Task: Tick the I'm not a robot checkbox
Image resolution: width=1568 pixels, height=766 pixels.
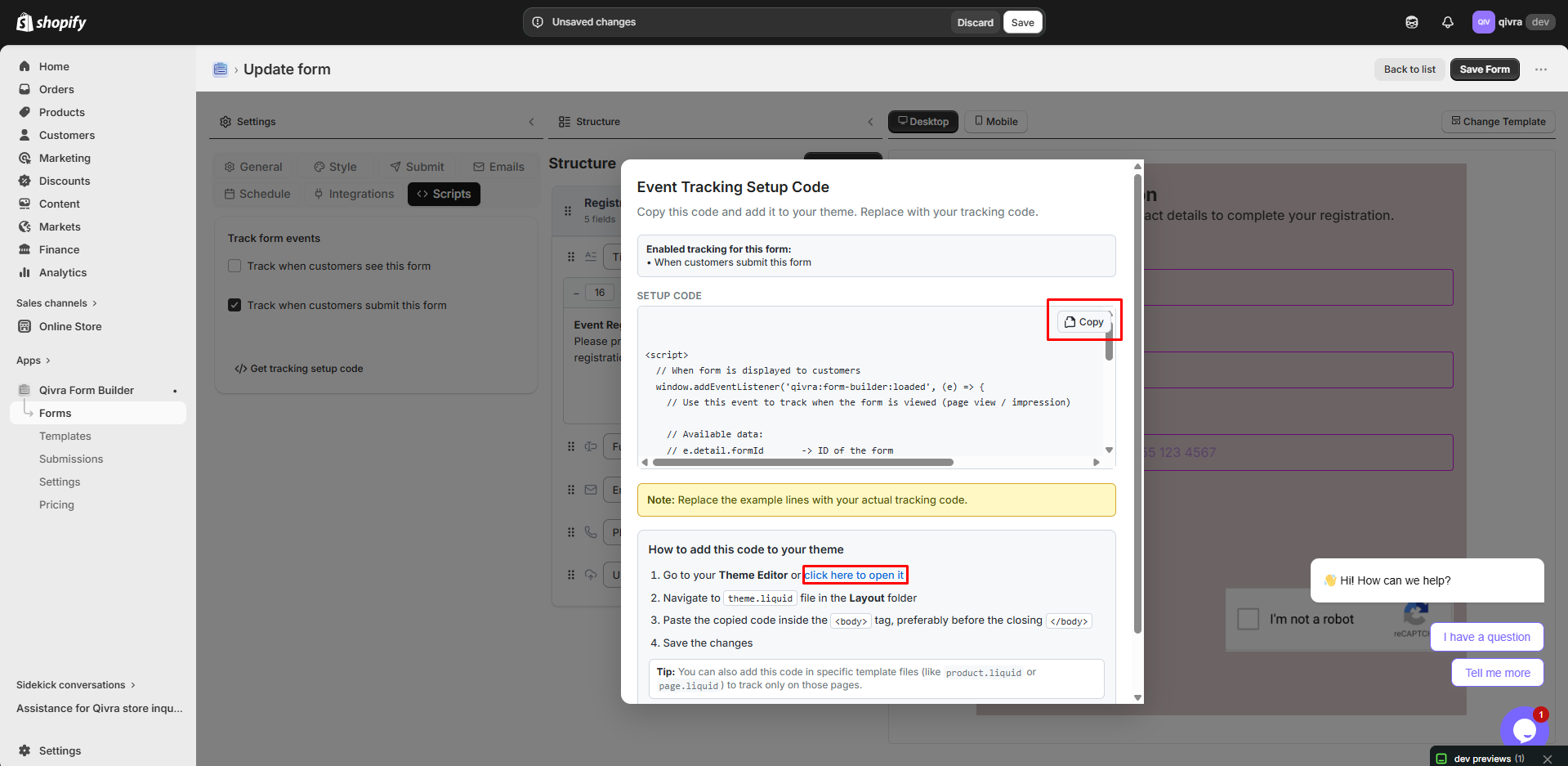Action: coord(1249,619)
